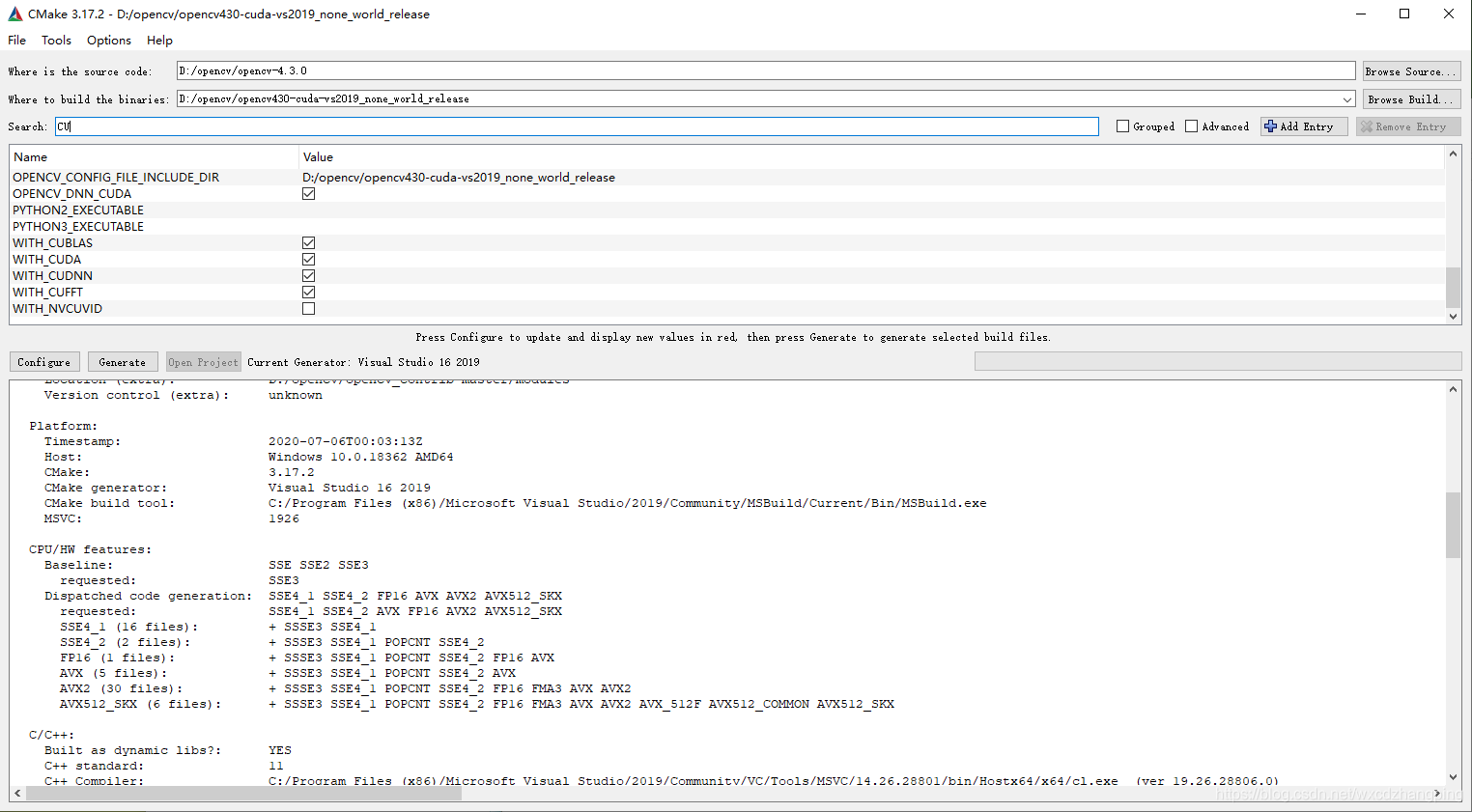
Task: Click the cache list vertical scrollbar thumb
Action: coord(1453,287)
